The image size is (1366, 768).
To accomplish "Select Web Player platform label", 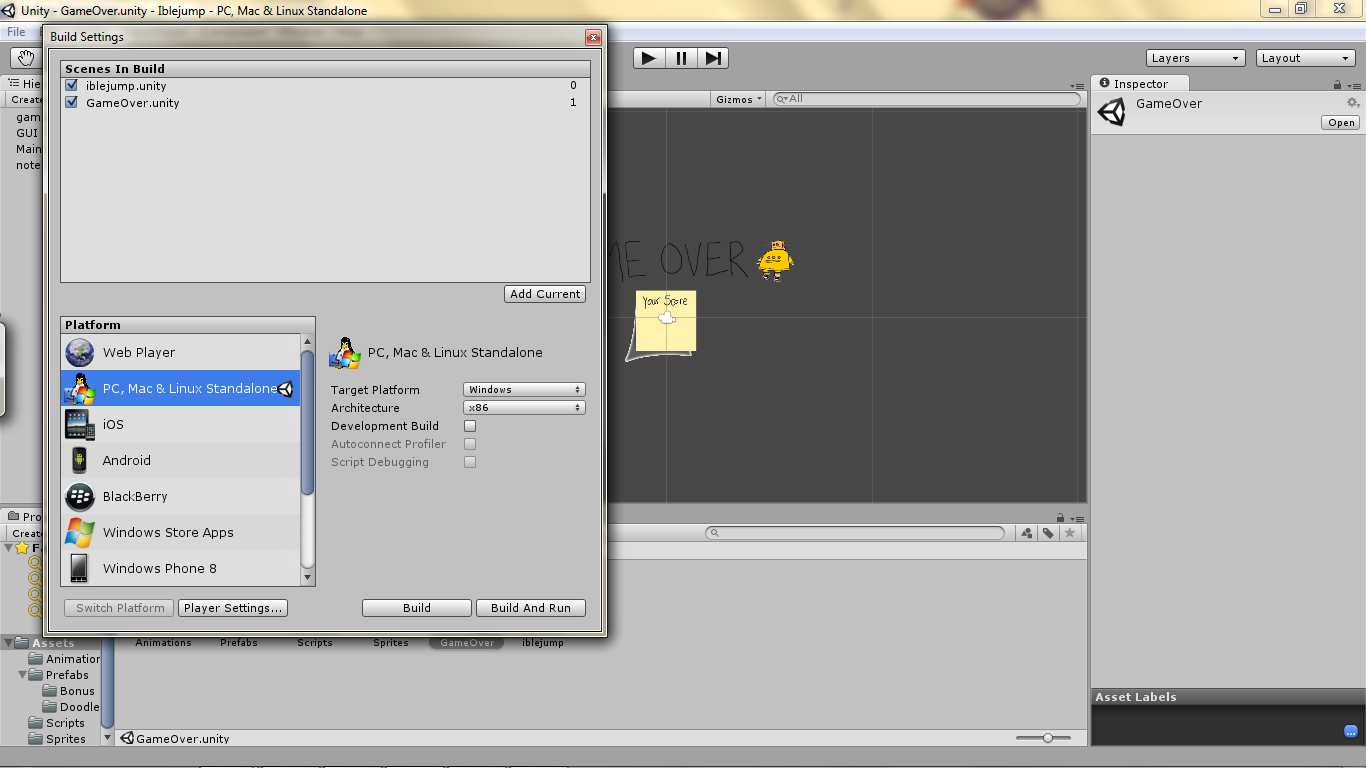I will pyautogui.click(x=139, y=352).
